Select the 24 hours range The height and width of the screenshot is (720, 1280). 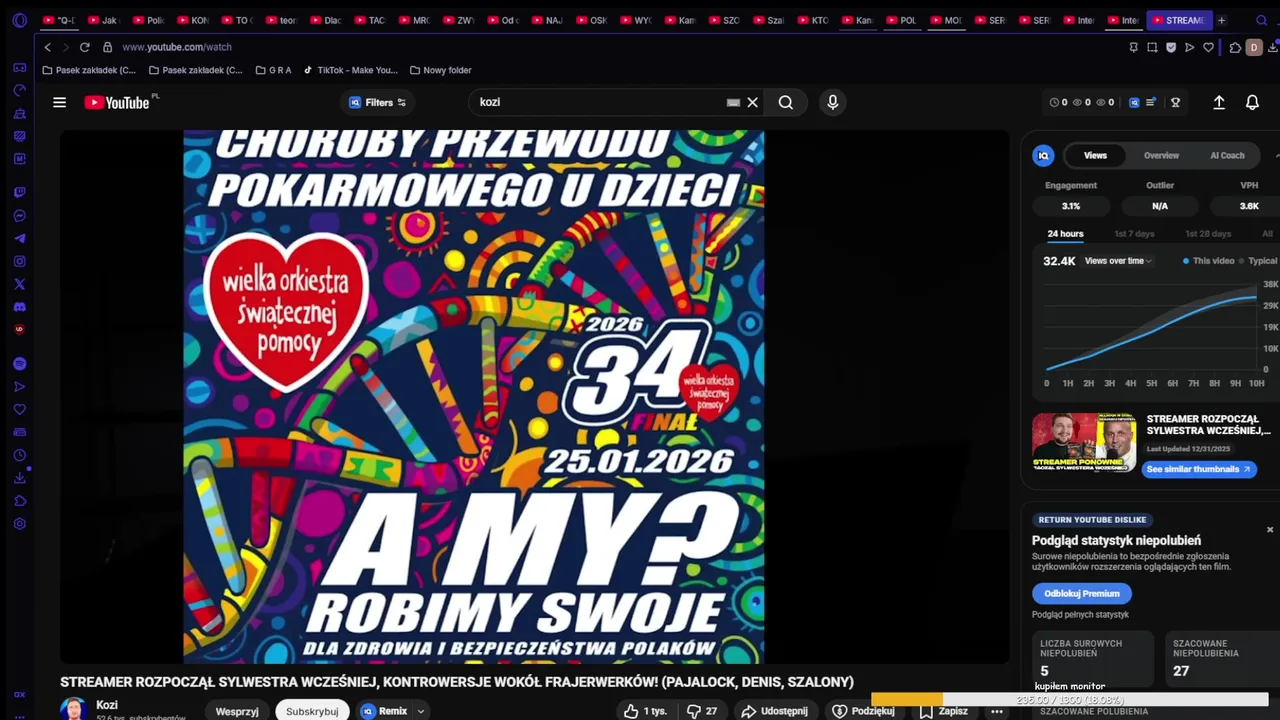coord(1065,234)
